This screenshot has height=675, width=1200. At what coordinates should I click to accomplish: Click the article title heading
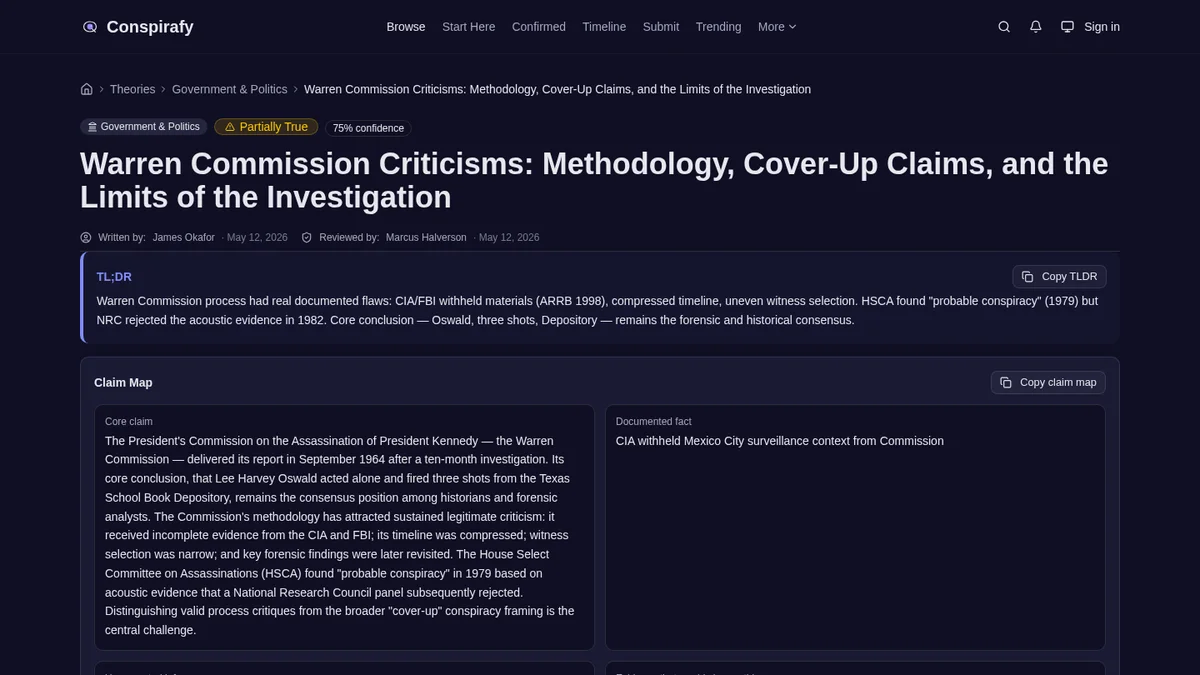[x=594, y=180]
